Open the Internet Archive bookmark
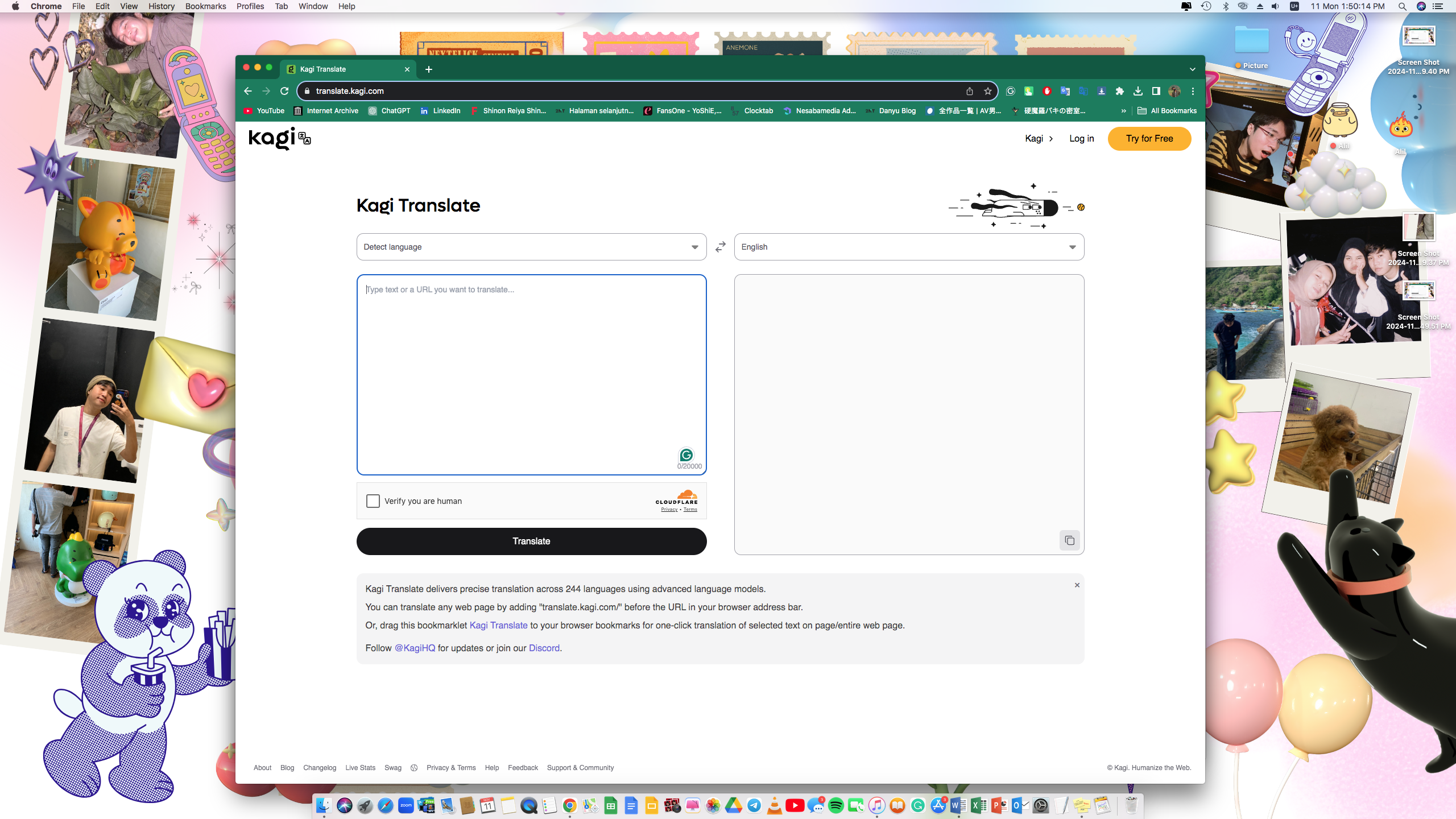1456x819 pixels. coord(326,111)
